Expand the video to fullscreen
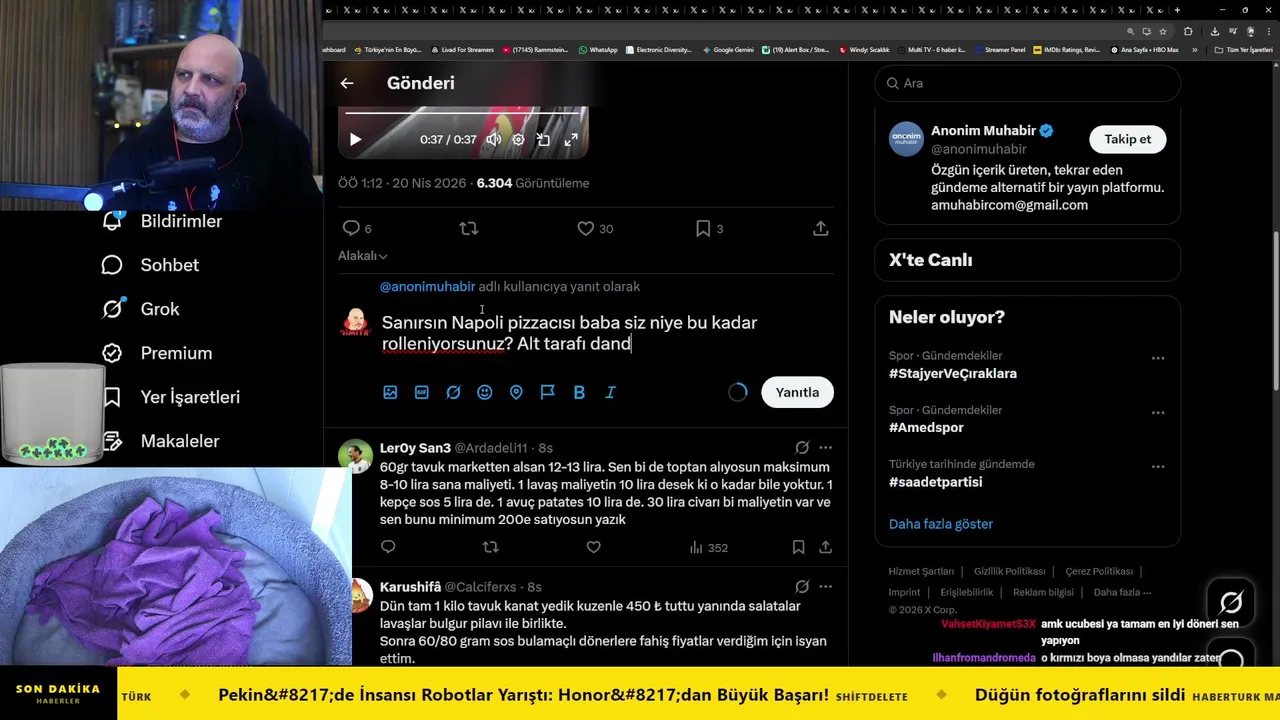1280x720 pixels. pos(571,140)
